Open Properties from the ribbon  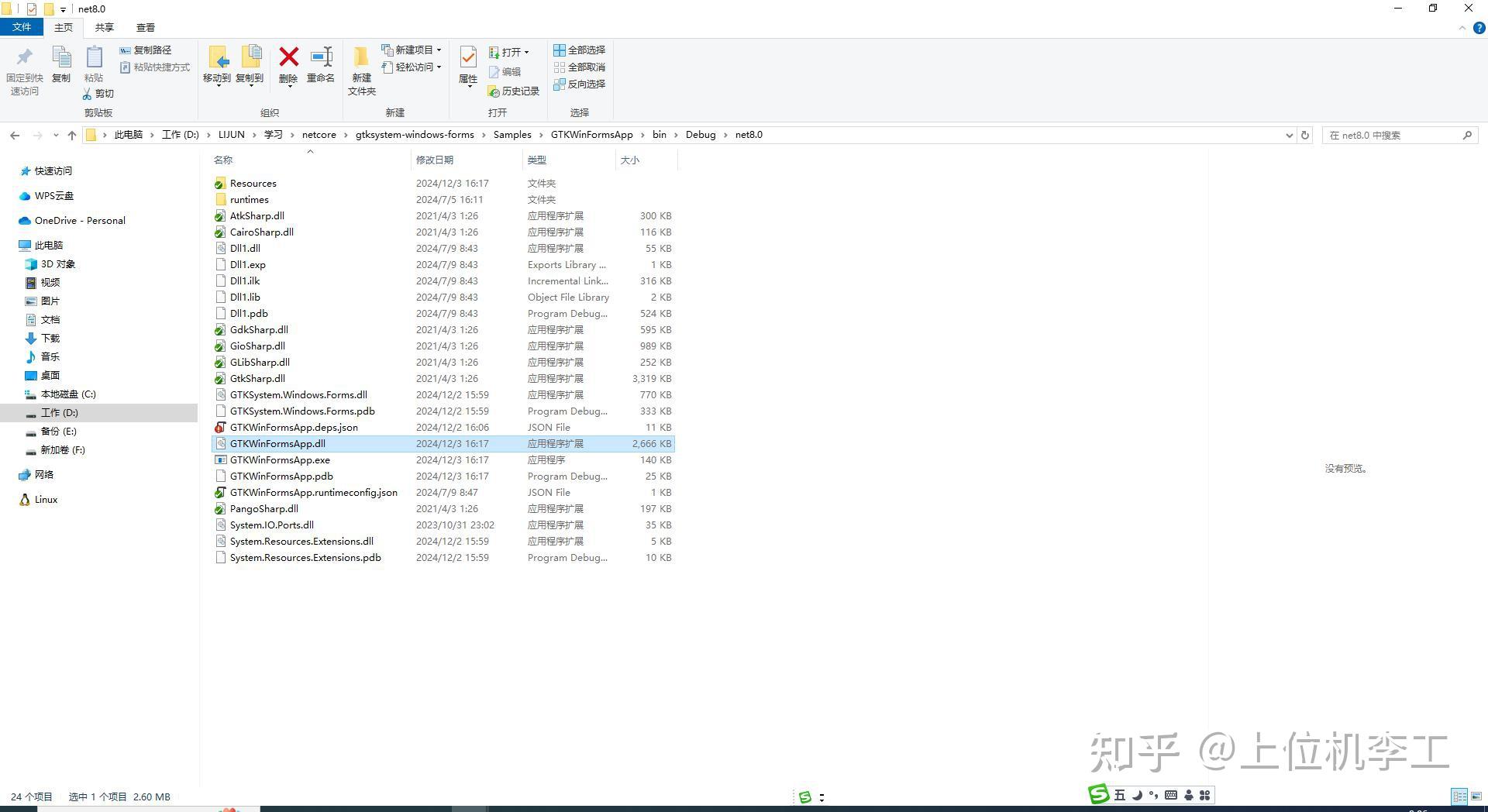467,66
